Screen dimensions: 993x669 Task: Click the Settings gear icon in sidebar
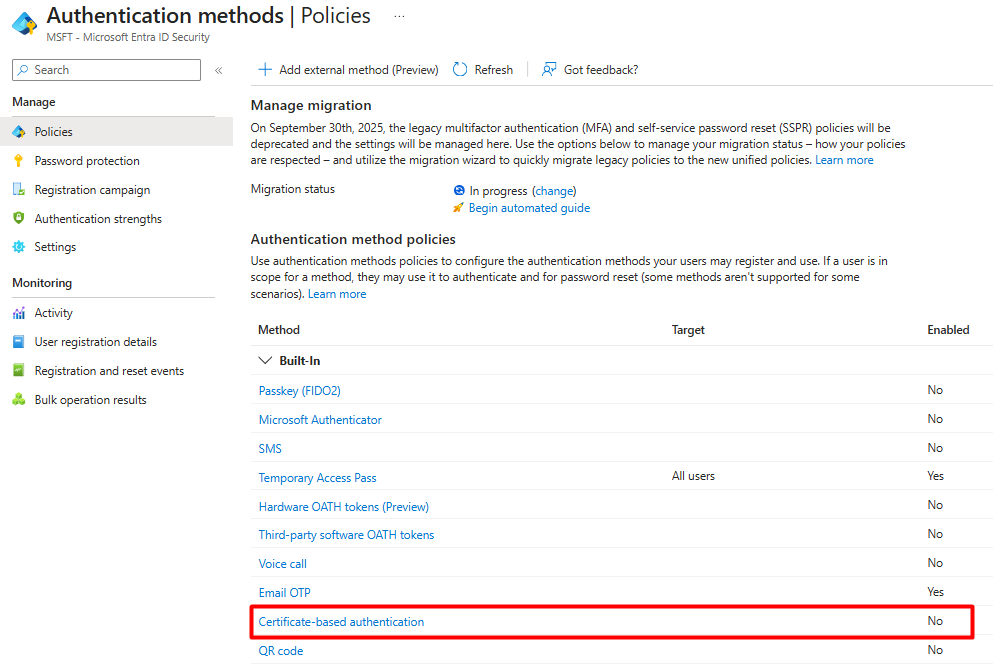18,247
